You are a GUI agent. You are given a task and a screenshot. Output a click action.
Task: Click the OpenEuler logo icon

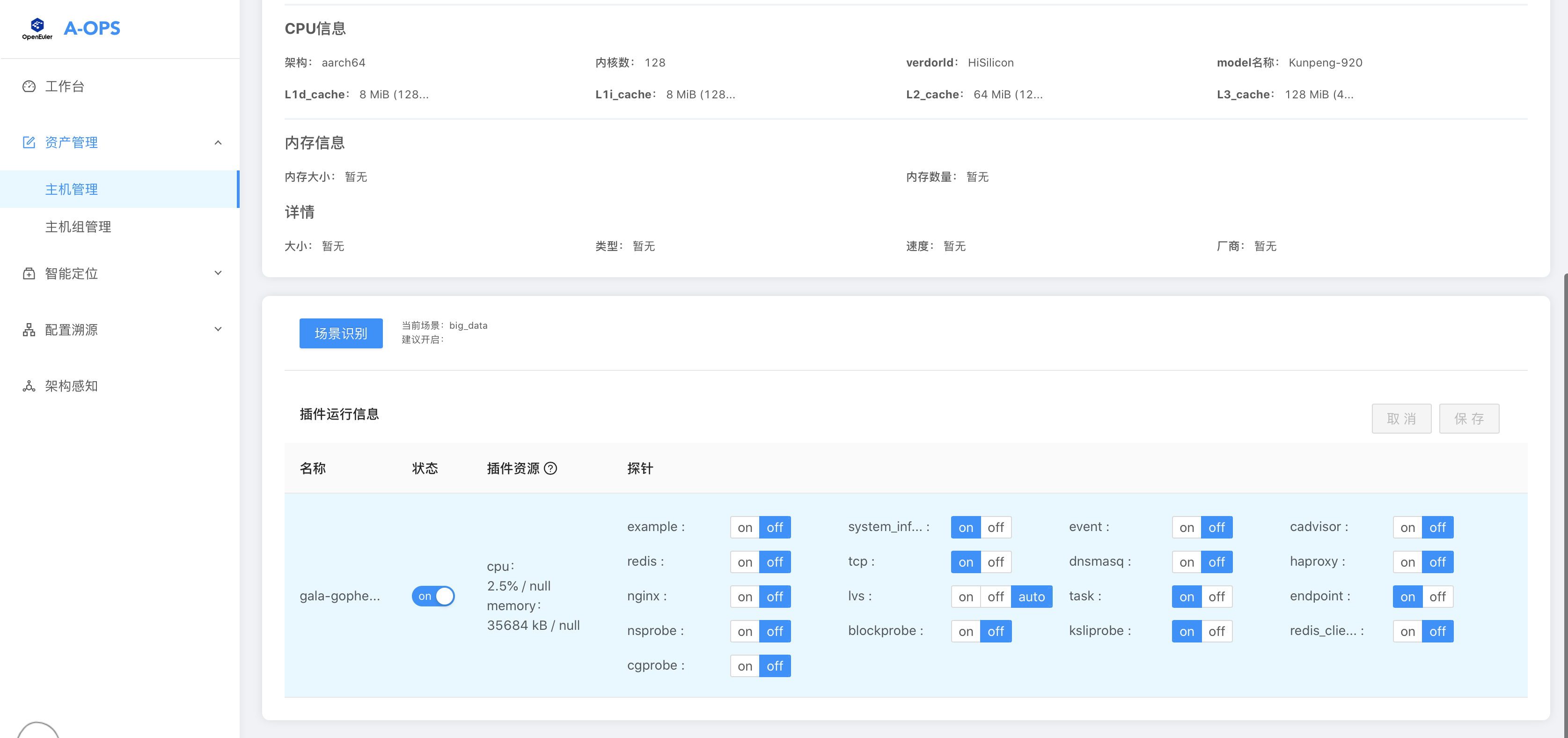pos(37,28)
